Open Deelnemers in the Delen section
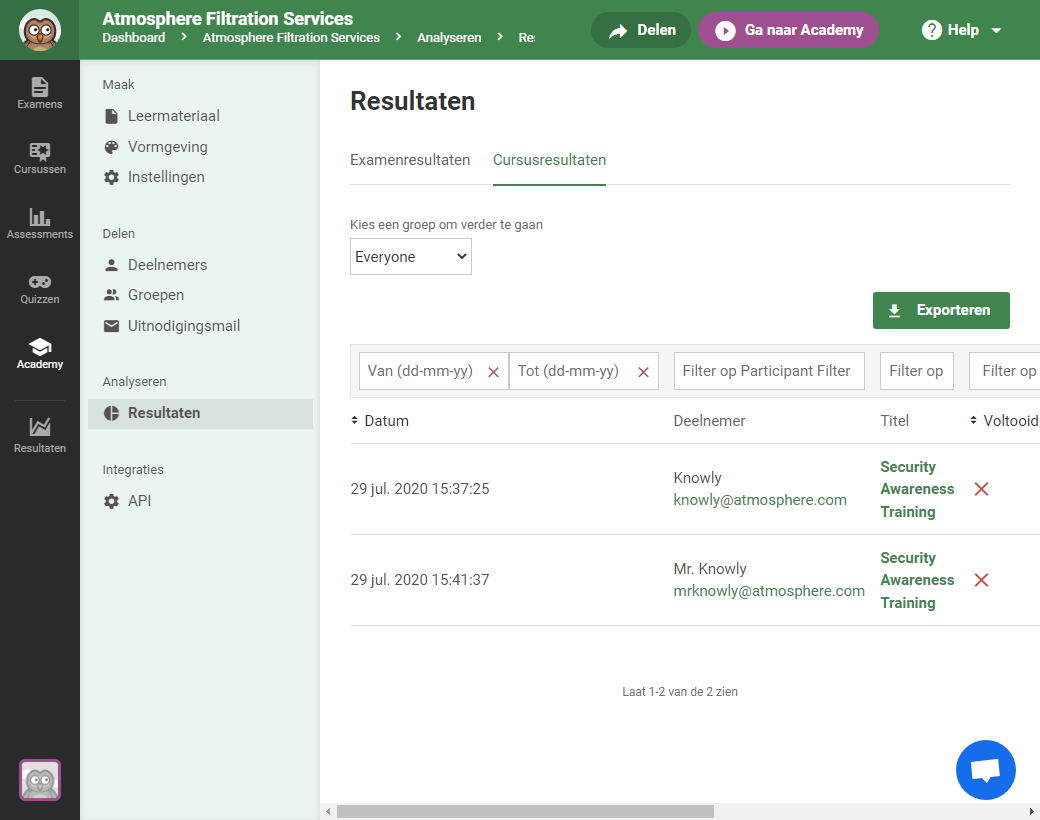The width and height of the screenshot is (1040, 820). tap(155, 265)
